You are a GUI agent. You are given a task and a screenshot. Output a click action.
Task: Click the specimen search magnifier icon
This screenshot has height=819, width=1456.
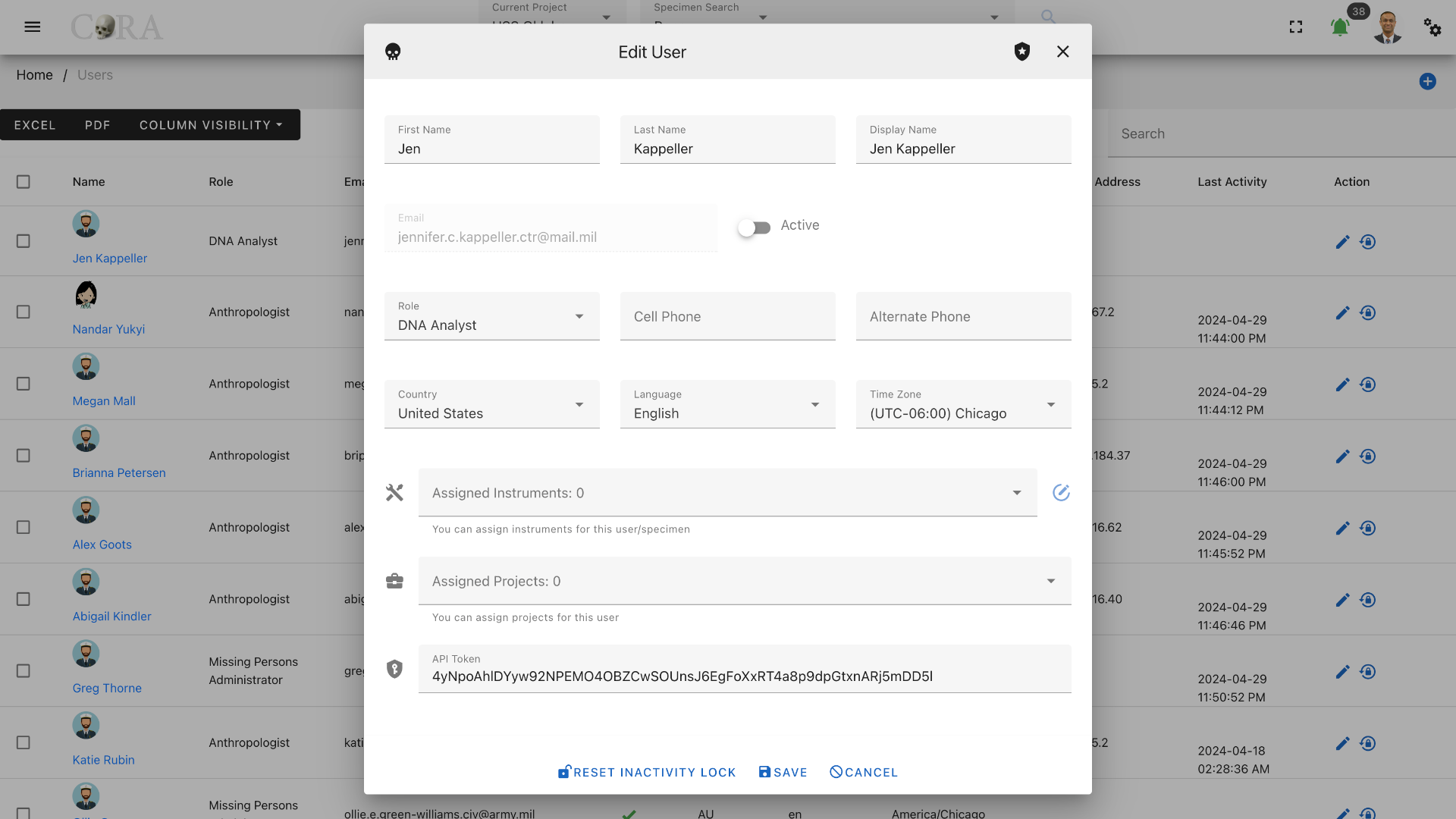[1048, 16]
